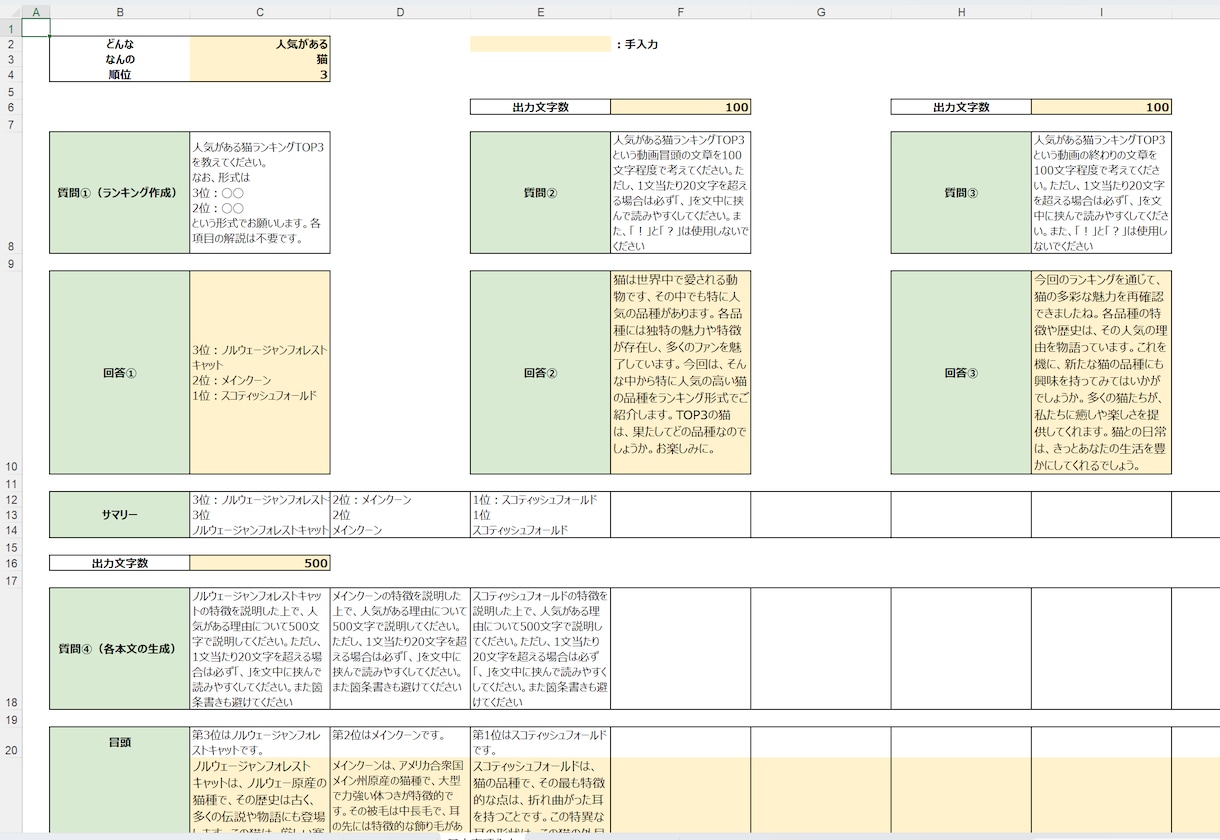This screenshot has width=1220, height=840.
Task: Select the 順位 value cell containing 3
Action: point(260,74)
